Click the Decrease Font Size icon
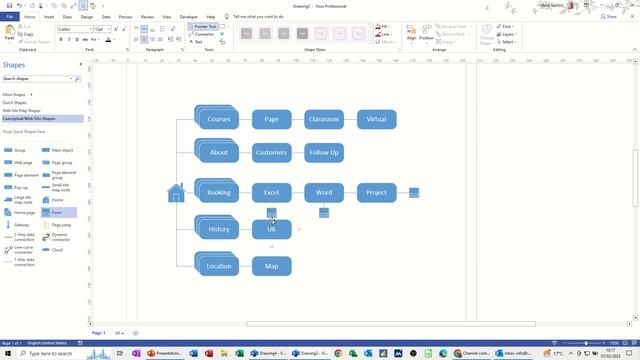640x360 pixels. pyautogui.click(x=124, y=29)
